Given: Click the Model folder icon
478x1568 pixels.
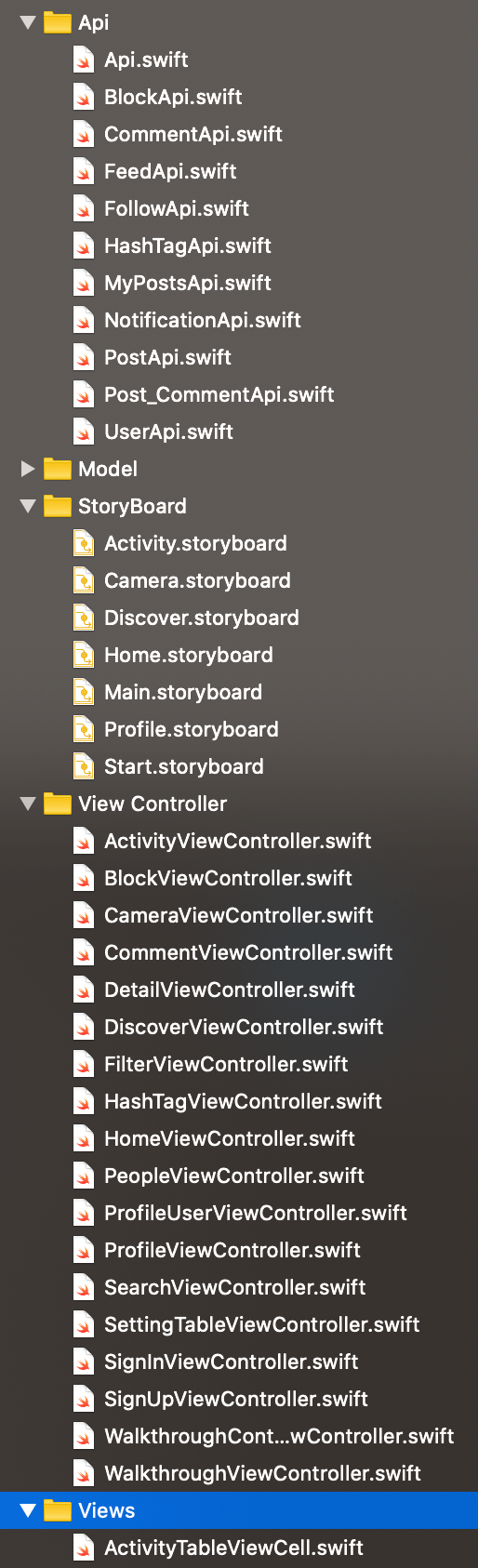Looking at the screenshot, I should (58, 469).
